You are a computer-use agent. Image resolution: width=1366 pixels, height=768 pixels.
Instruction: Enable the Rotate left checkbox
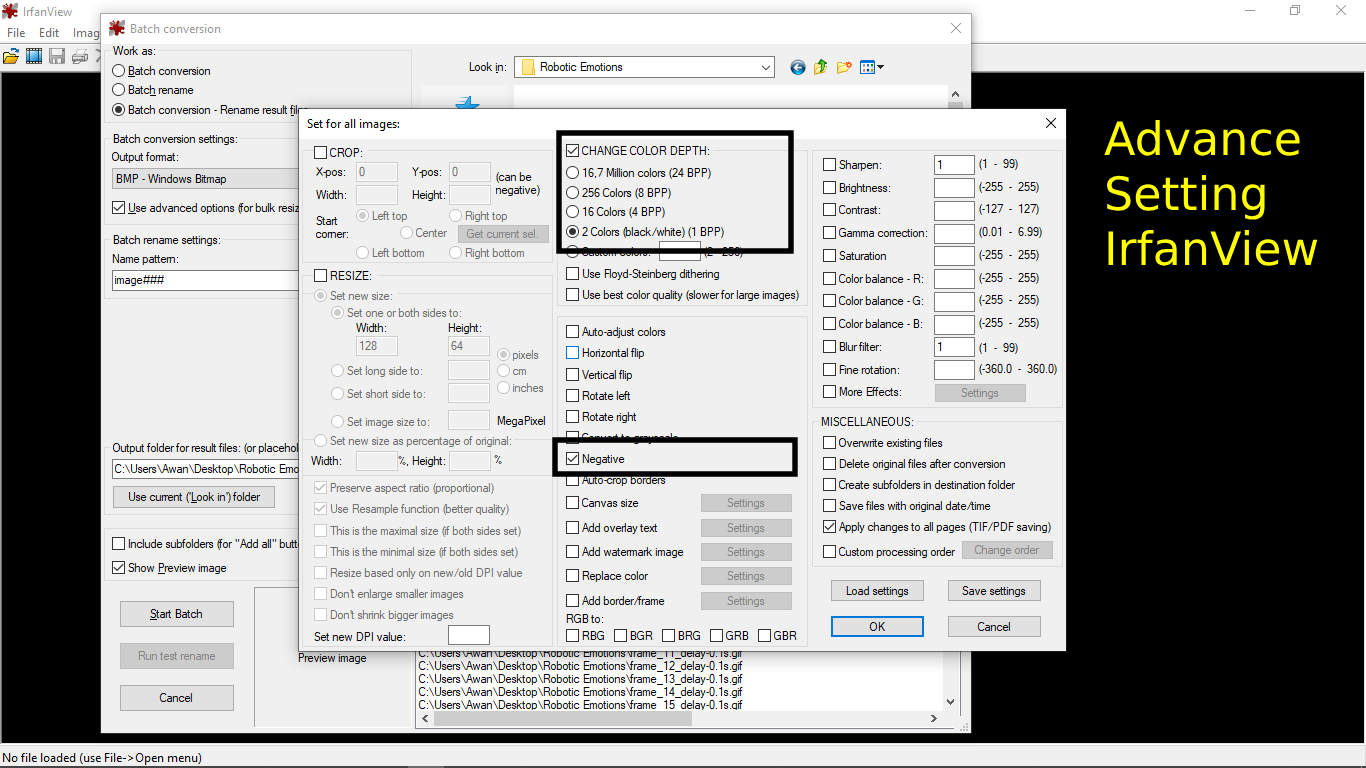point(572,396)
